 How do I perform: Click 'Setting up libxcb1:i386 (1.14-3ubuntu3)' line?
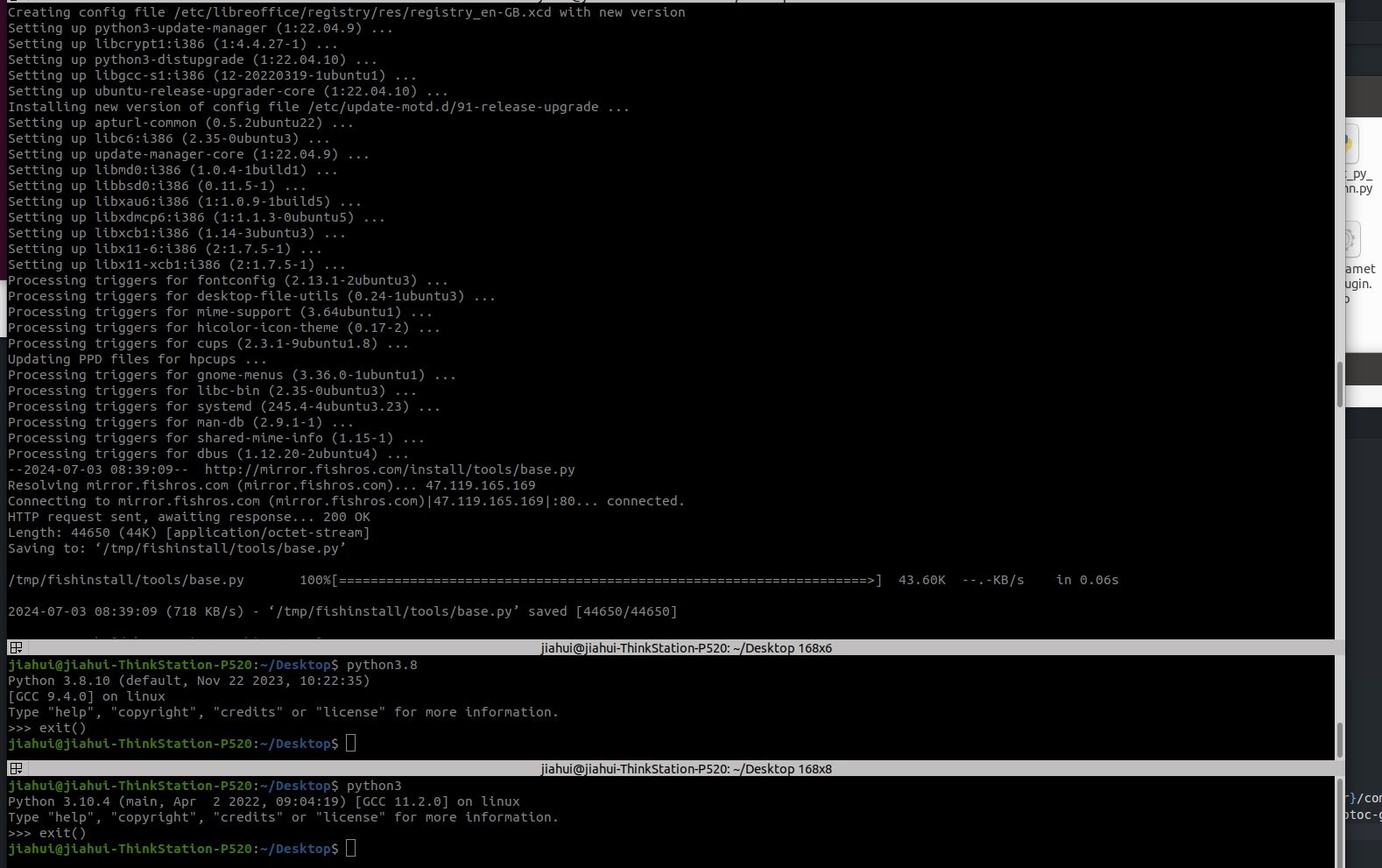tap(177, 233)
